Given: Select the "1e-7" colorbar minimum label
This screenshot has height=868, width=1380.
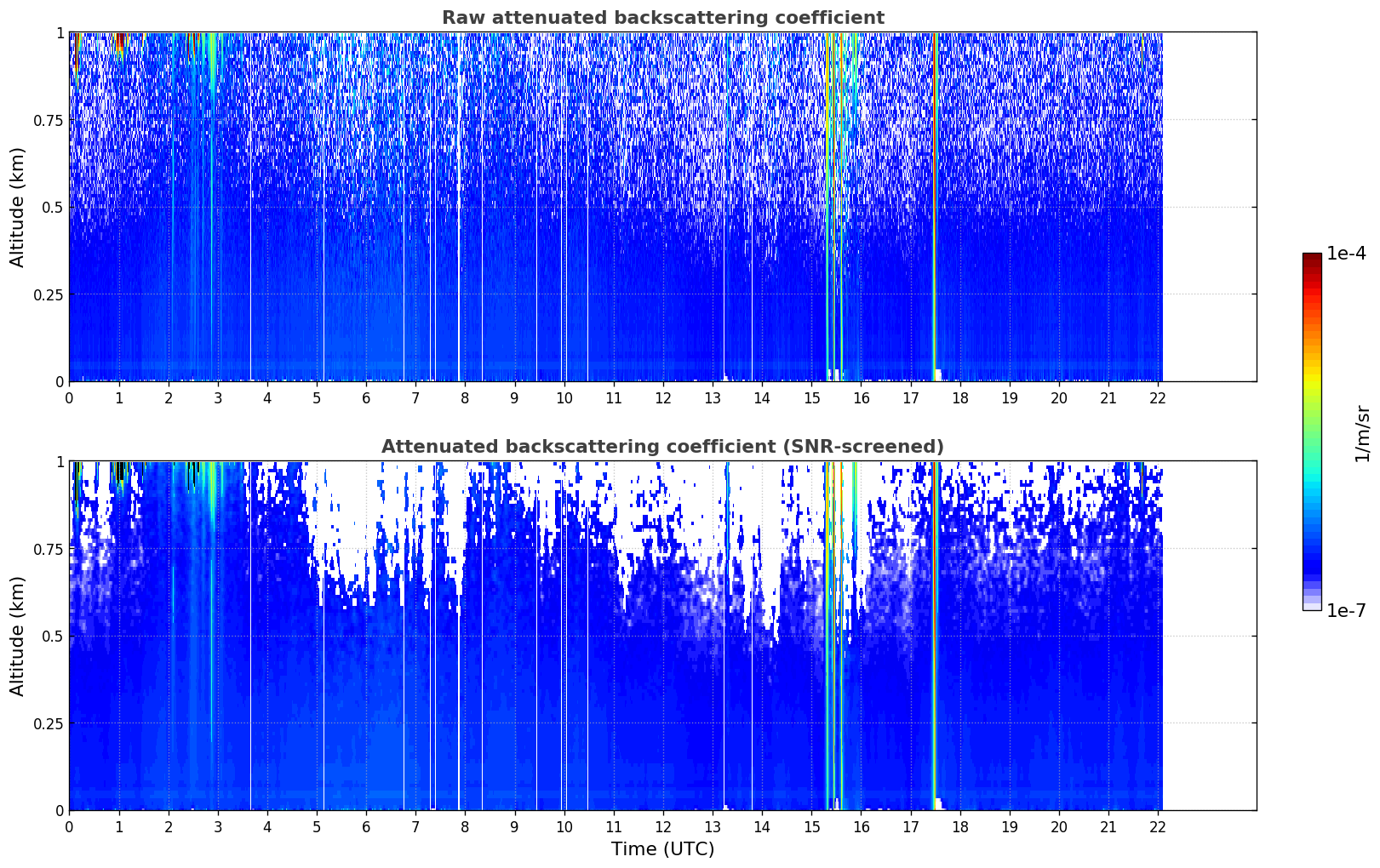Looking at the screenshot, I should (x=1346, y=611).
